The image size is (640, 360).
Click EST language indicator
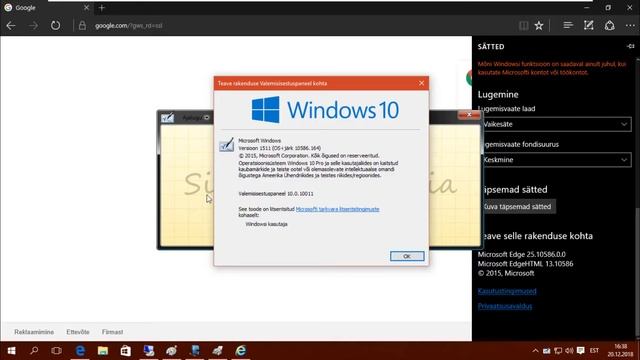click(594, 351)
